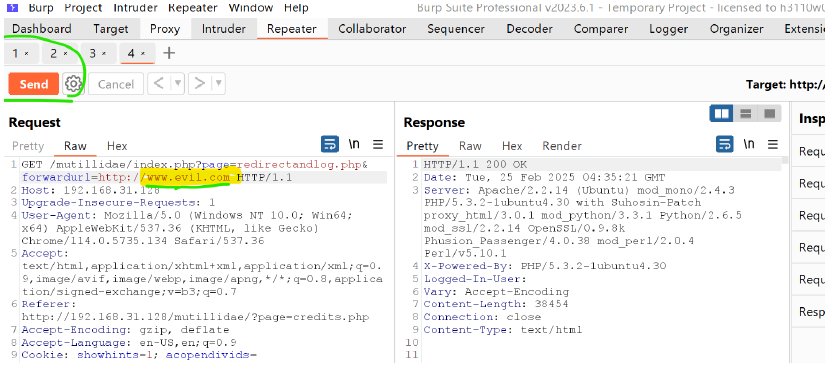Close Repeater tab 3 via its x

(104, 53)
